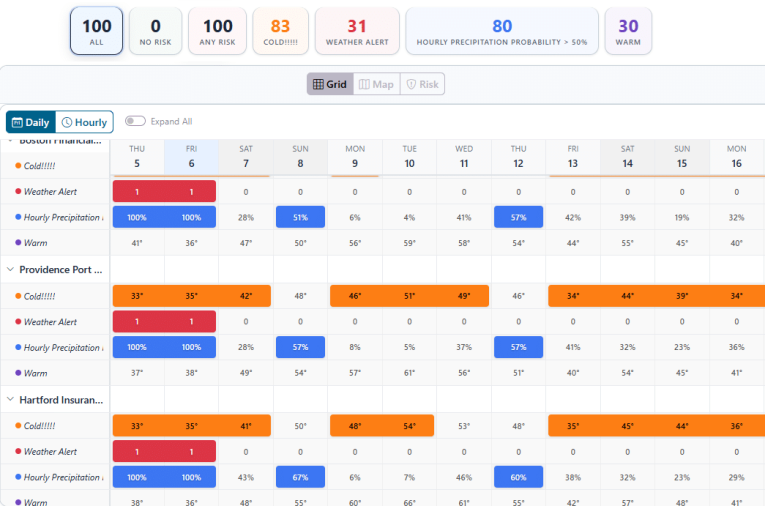Viewport: 765px width, 506px height.
Task: Collapse the Providence Port location row
Action: point(11,269)
